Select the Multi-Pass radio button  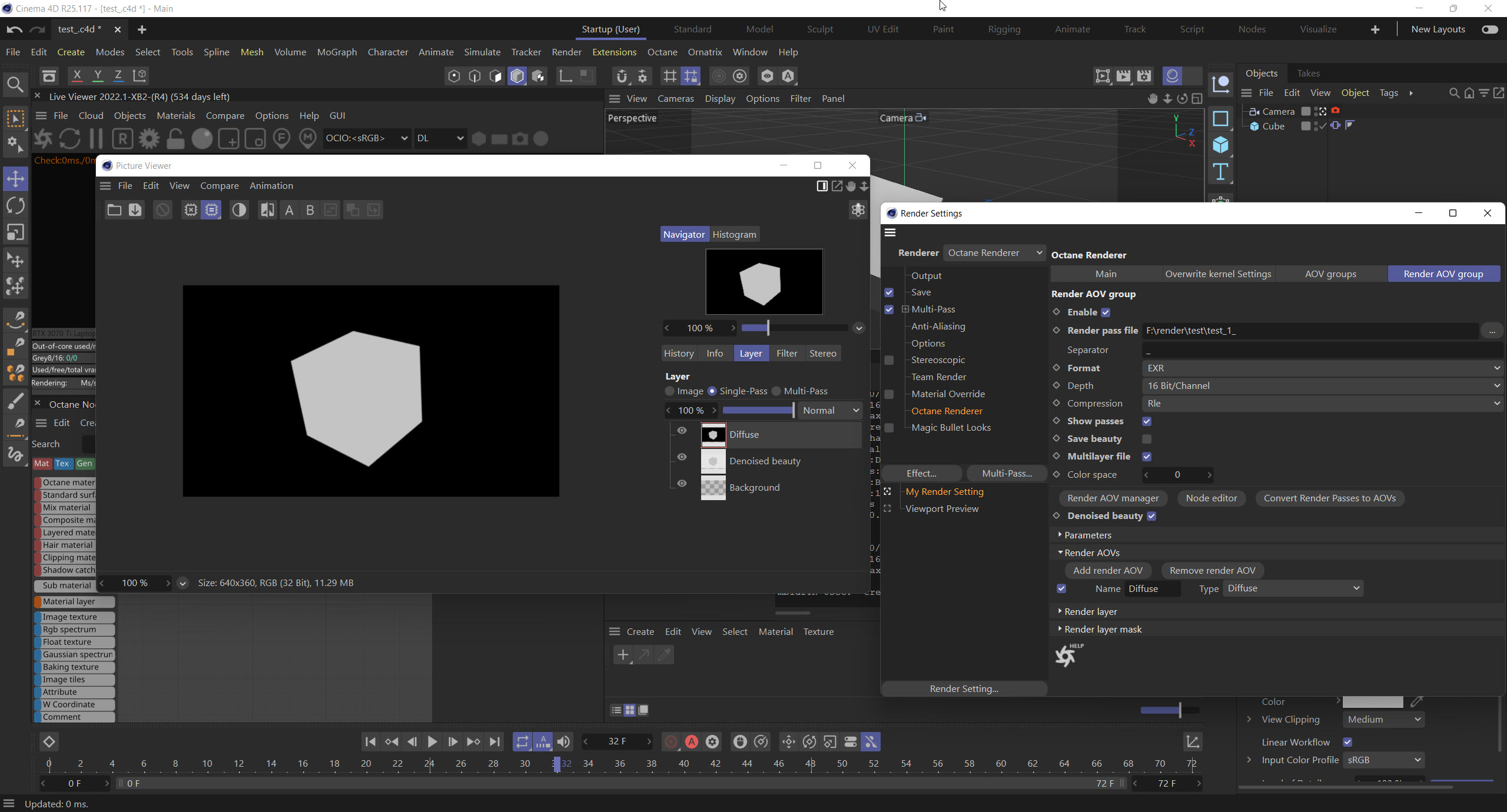click(776, 391)
